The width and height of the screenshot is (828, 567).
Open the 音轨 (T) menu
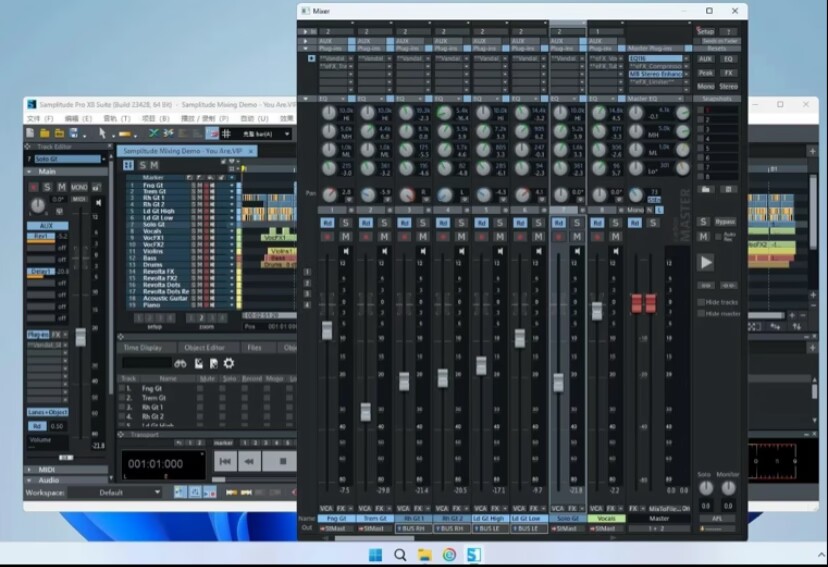pos(117,118)
